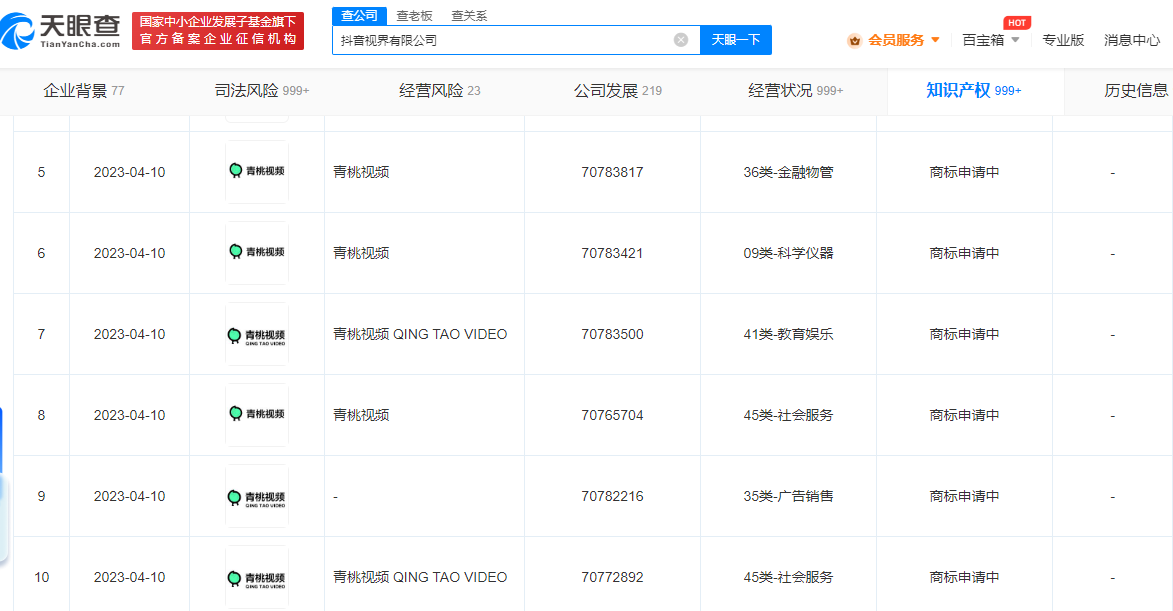1173x611 pixels.
Task: Open trademark thumbnail in row 5
Action: [x=257, y=172]
